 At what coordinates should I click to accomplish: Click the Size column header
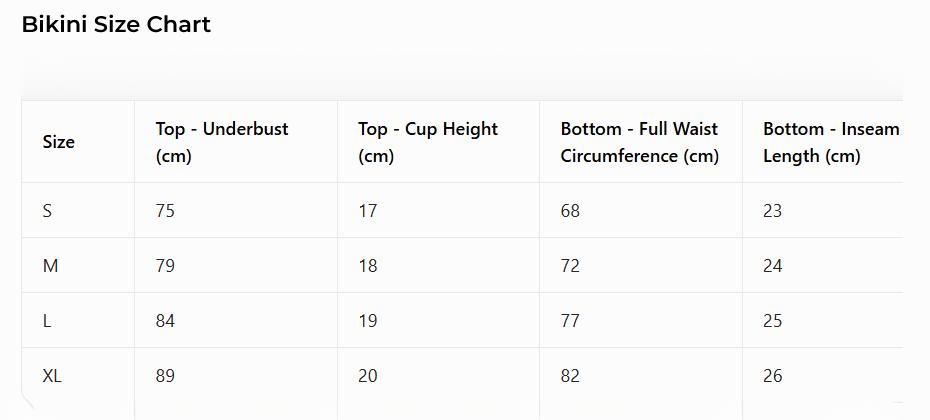tap(59, 142)
